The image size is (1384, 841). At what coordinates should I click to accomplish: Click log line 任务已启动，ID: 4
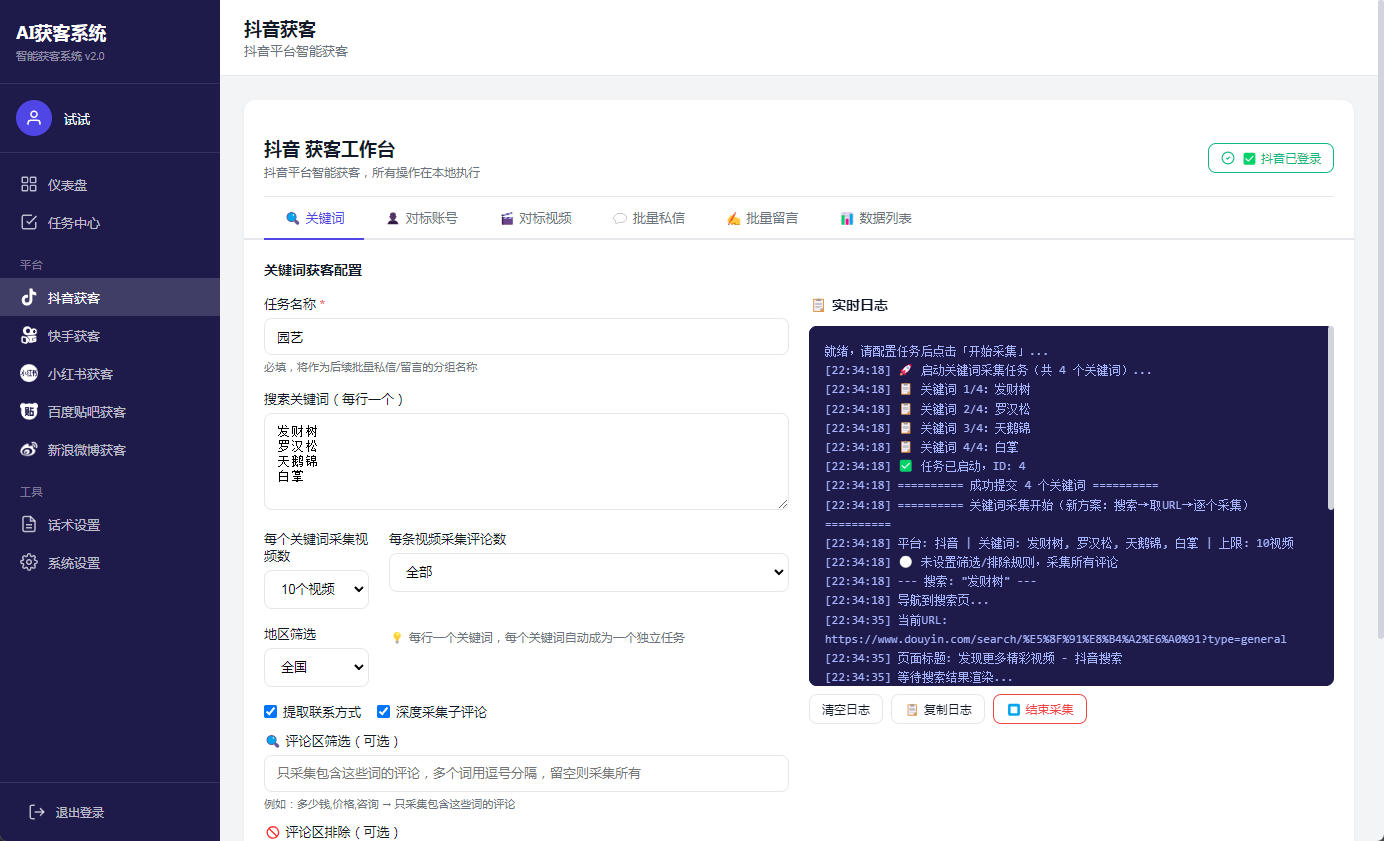(x=925, y=466)
